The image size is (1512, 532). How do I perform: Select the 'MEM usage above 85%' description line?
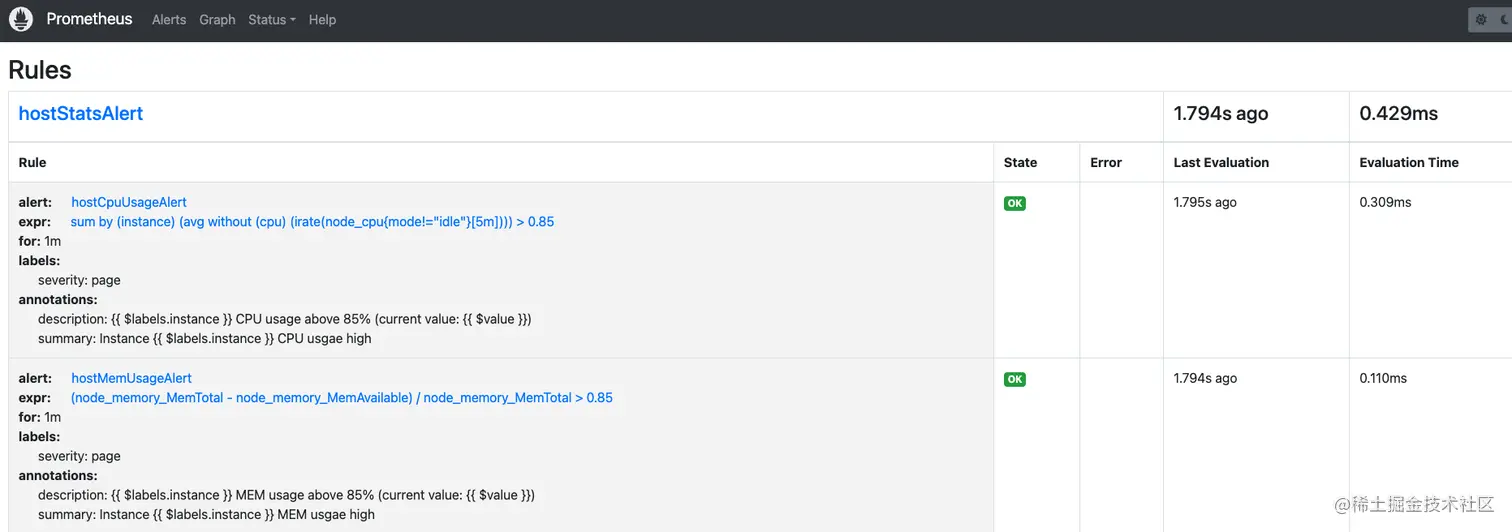(x=287, y=495)
